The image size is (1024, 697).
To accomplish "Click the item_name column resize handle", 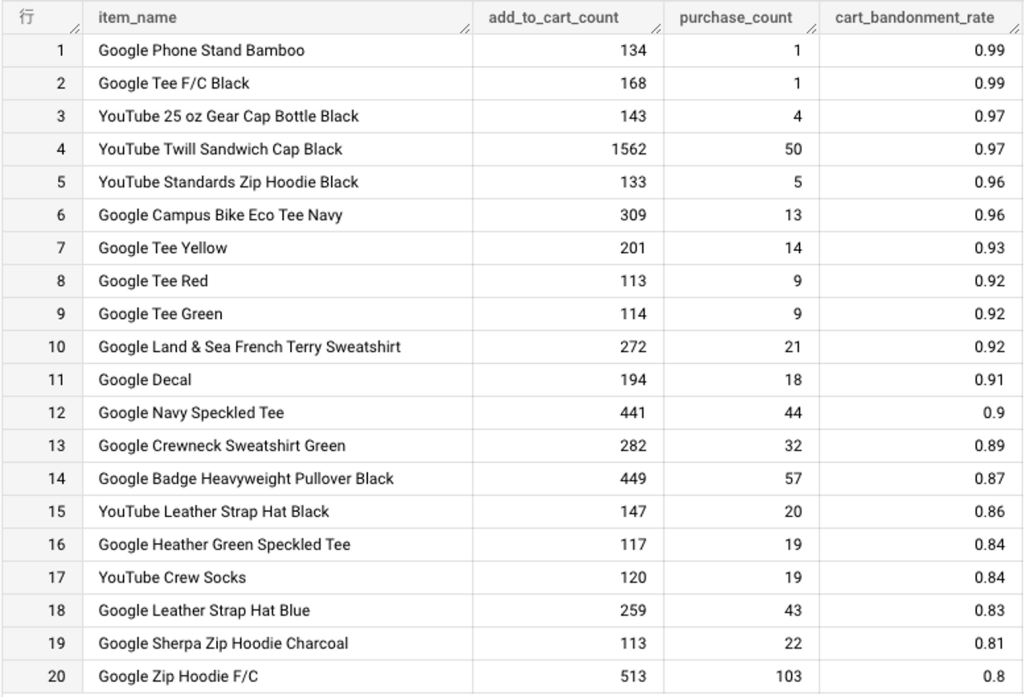I will pyautogui.click(x=465, y=28).
